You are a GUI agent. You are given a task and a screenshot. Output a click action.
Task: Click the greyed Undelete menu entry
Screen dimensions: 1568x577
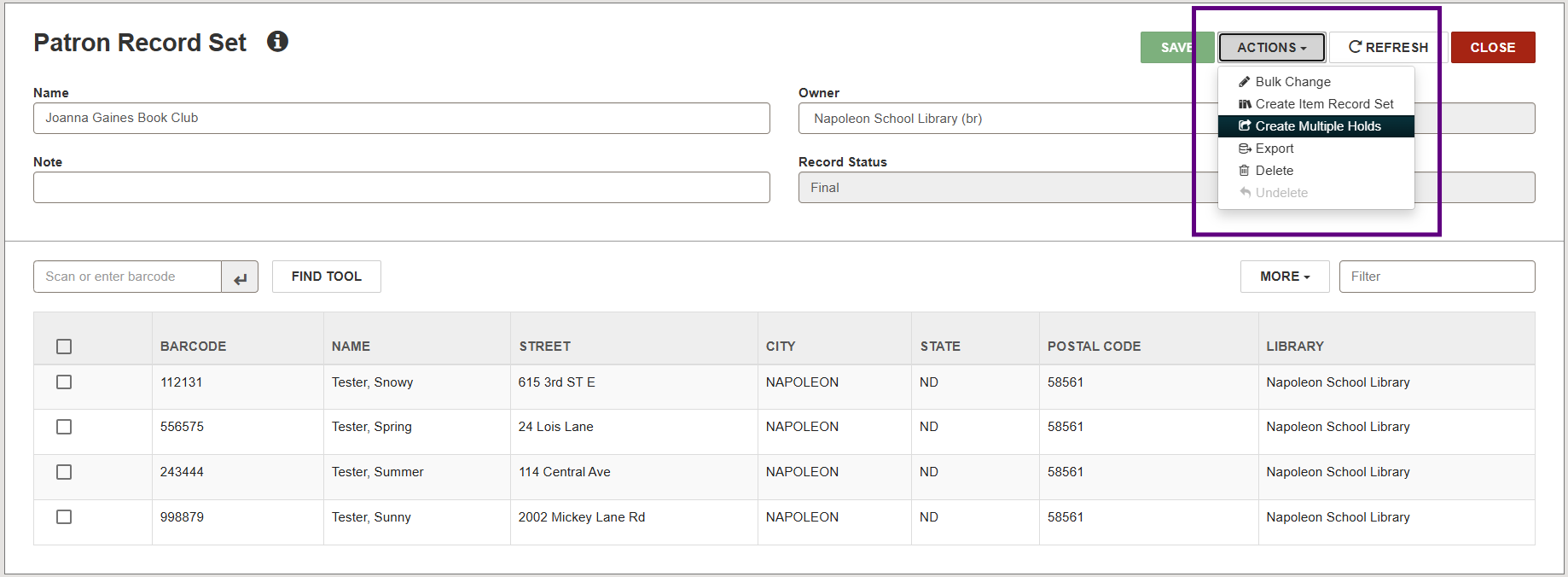point(1315,193)
